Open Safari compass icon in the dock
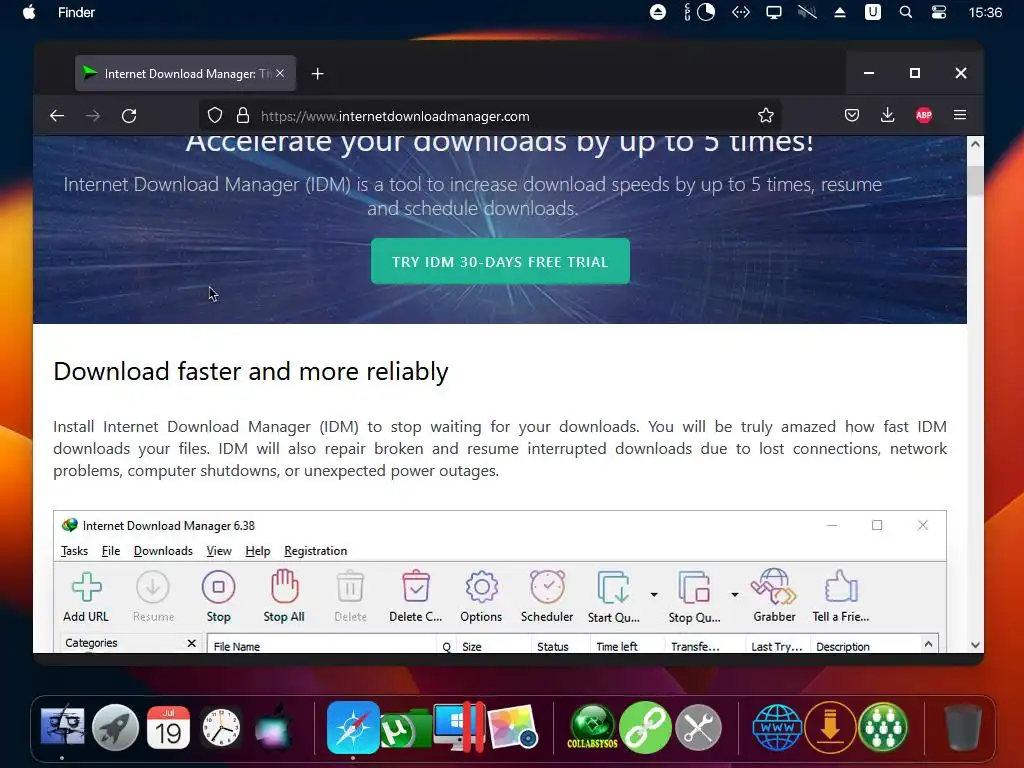This screenshot has height=768, width=1024. point(353,727)
